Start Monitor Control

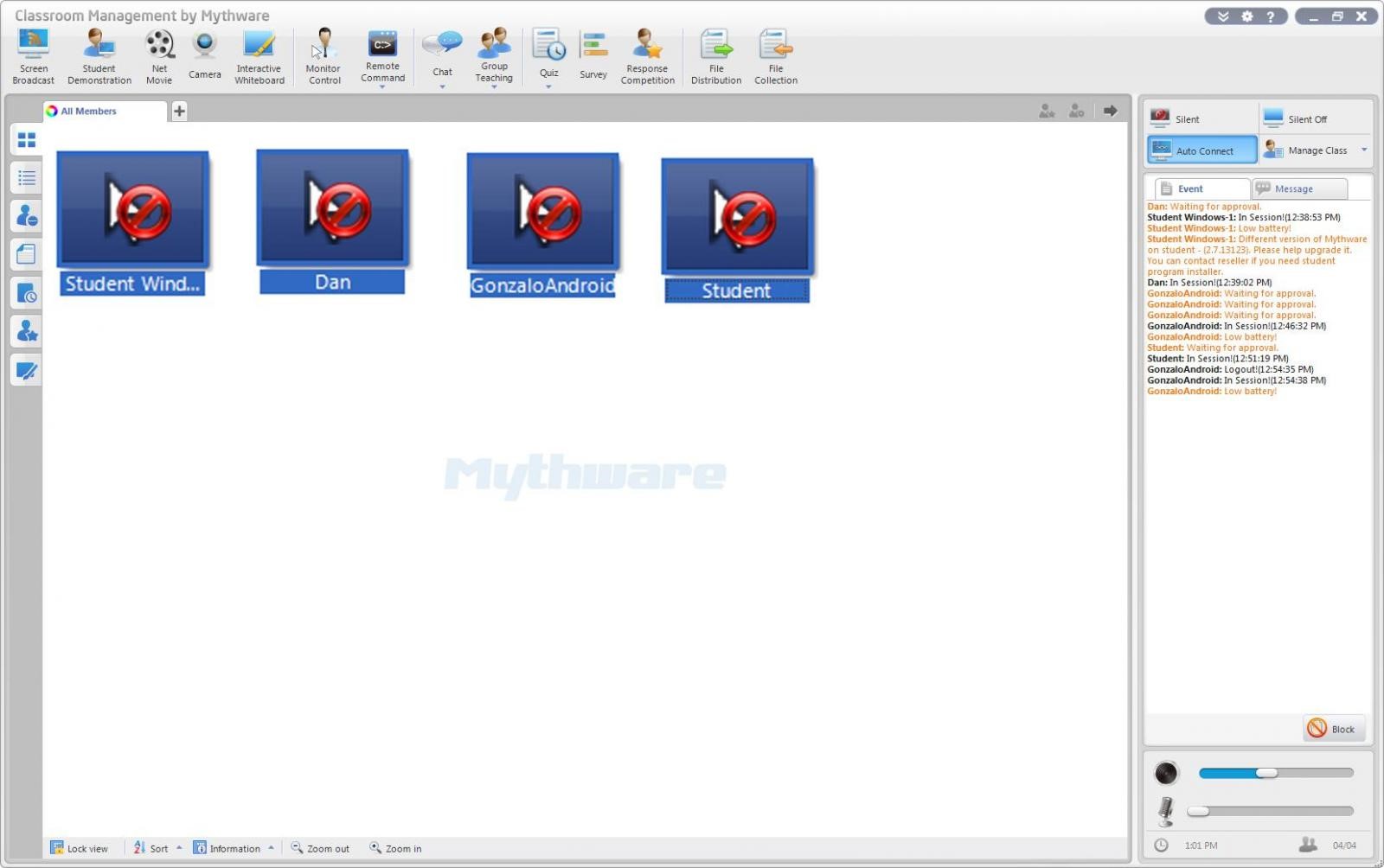(324, 52)
